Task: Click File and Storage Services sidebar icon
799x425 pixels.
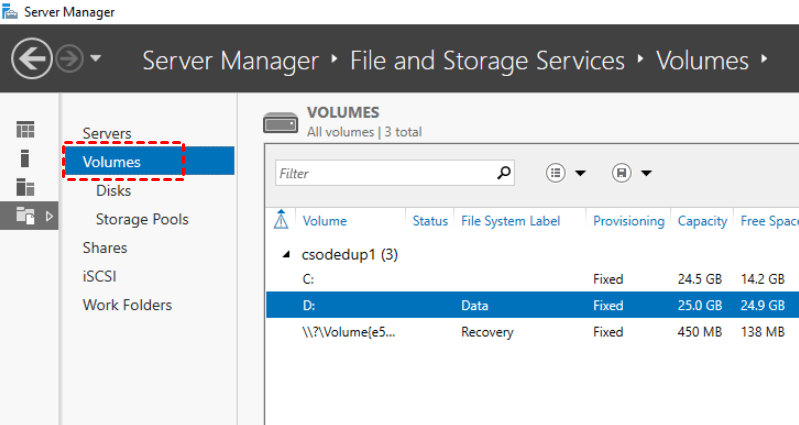Action: tap(27, 215)
